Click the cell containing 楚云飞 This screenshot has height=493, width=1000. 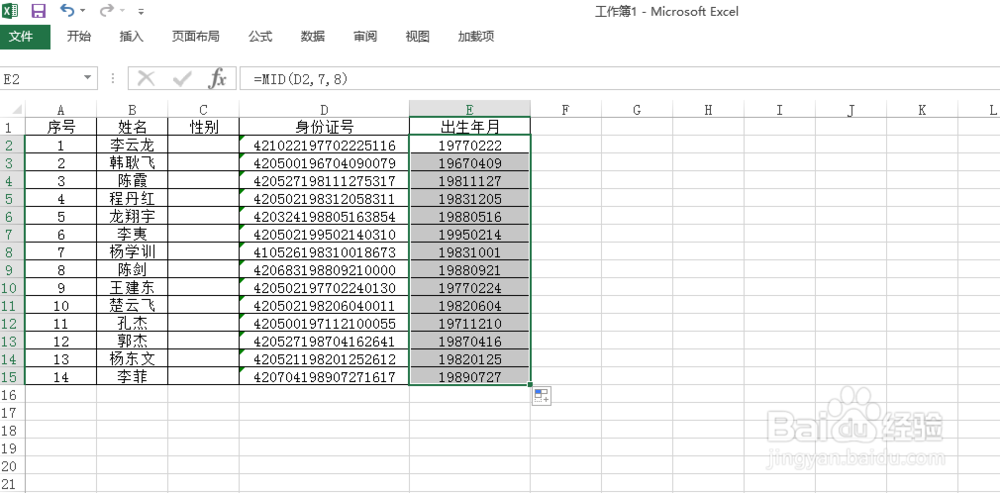tap(132, 305)
